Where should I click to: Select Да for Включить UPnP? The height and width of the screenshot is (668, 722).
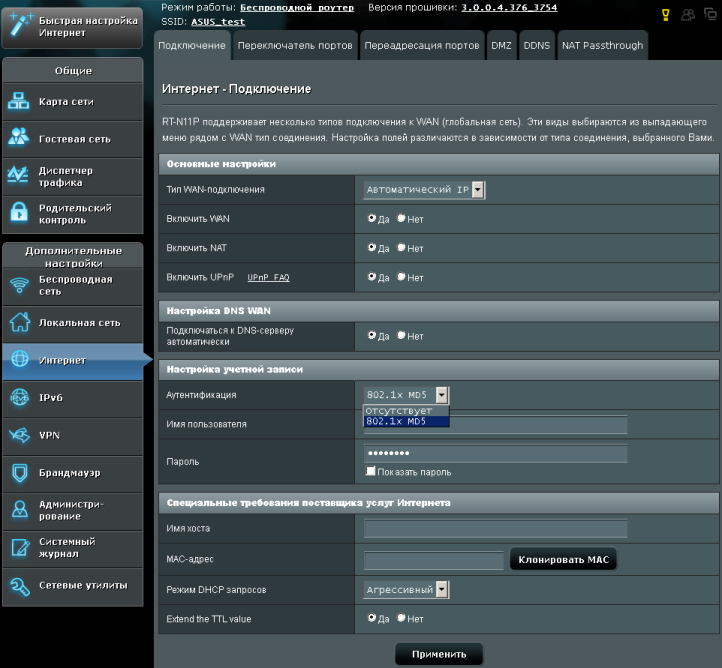coord(372,277)
